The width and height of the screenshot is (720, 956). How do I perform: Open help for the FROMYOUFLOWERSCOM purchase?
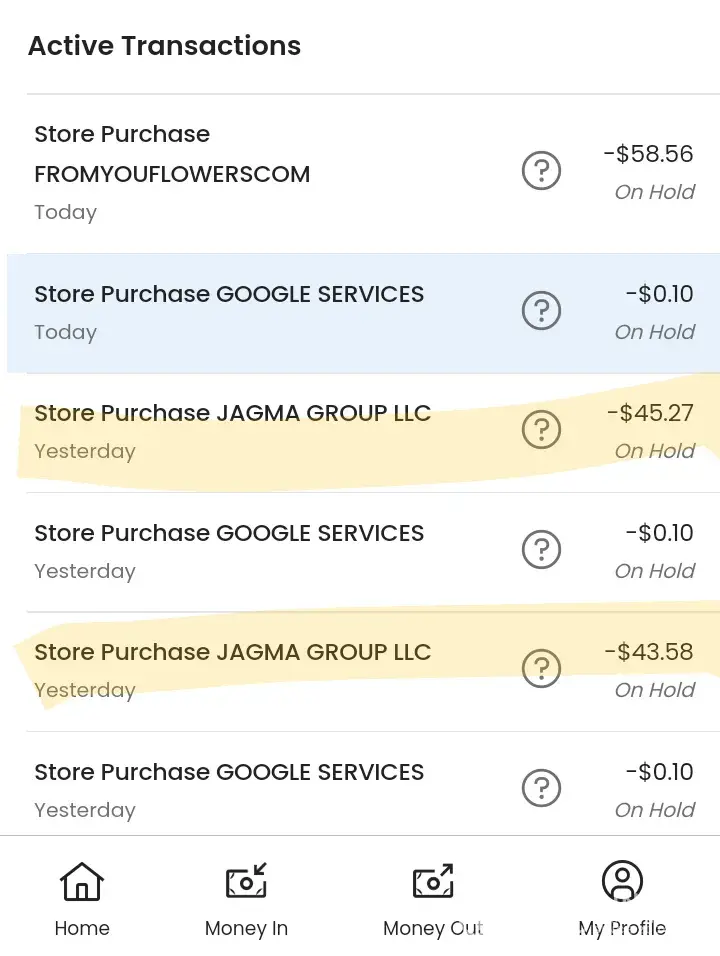[x=541, y=172]
